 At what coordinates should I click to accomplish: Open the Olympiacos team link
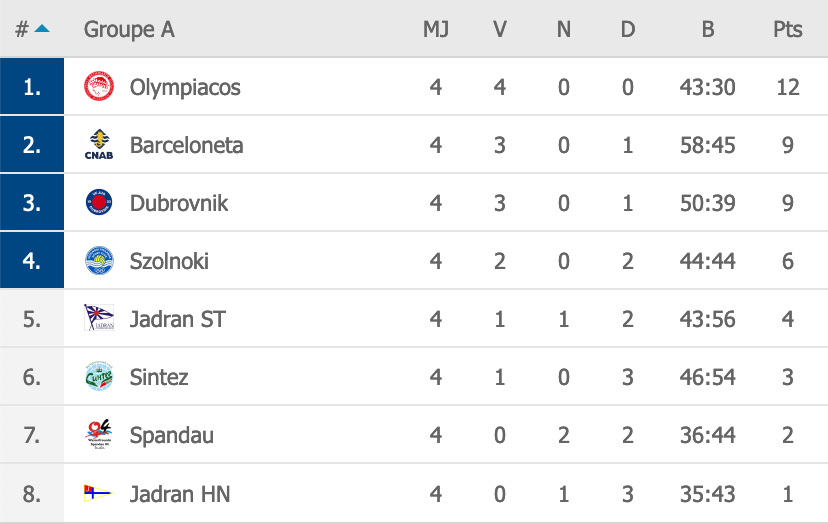pyautogui.click(x=185, y=87)
